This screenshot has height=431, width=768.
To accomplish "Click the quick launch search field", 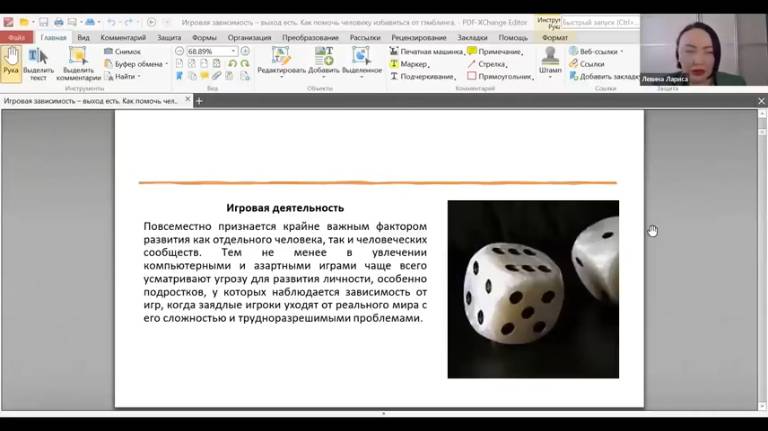I will point(600,22).
